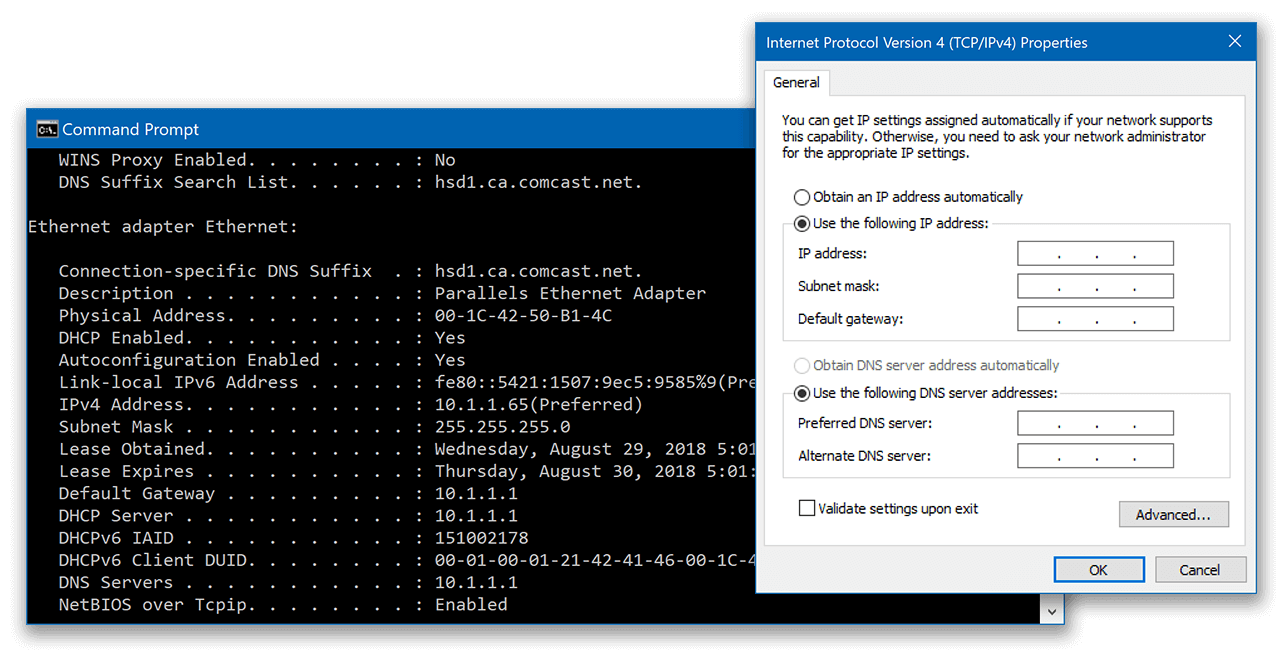Select "Obtain an IP address automatically"
The height and width of the screenshot is (650, 1282).
[x=801, y=197]
